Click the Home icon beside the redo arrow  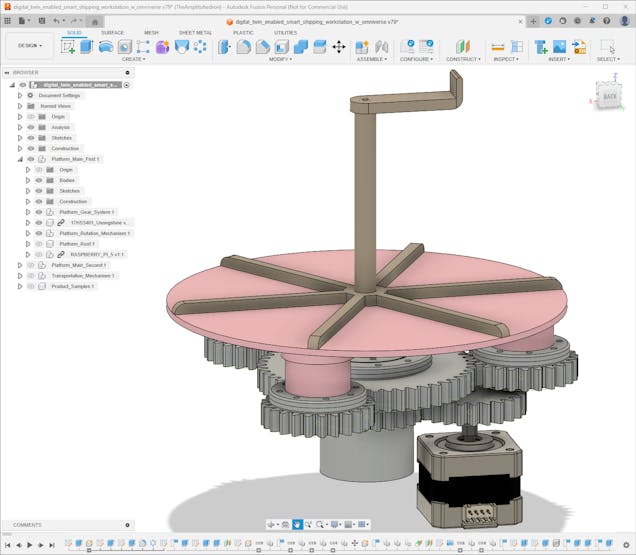(x=94, y=20)
